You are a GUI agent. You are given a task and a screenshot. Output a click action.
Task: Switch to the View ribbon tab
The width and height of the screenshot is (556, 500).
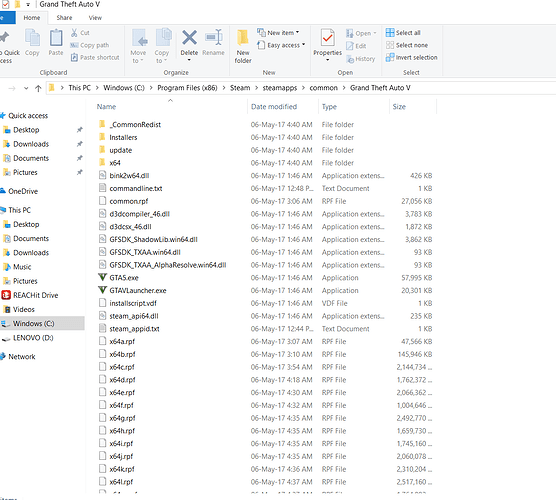95,18
